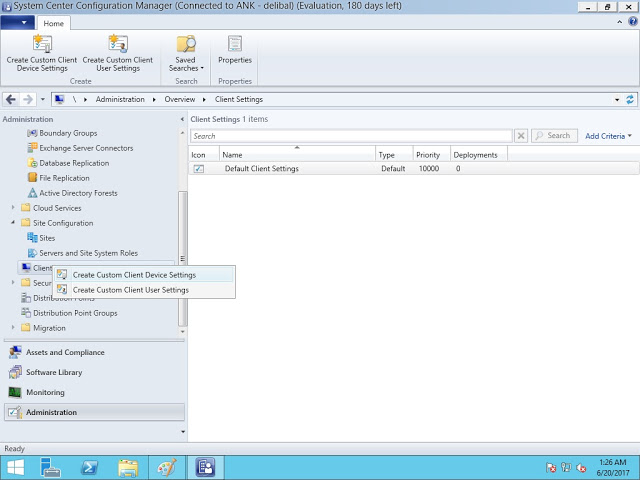Select Create Custom Client User Settings context entry

click(130, 290)
